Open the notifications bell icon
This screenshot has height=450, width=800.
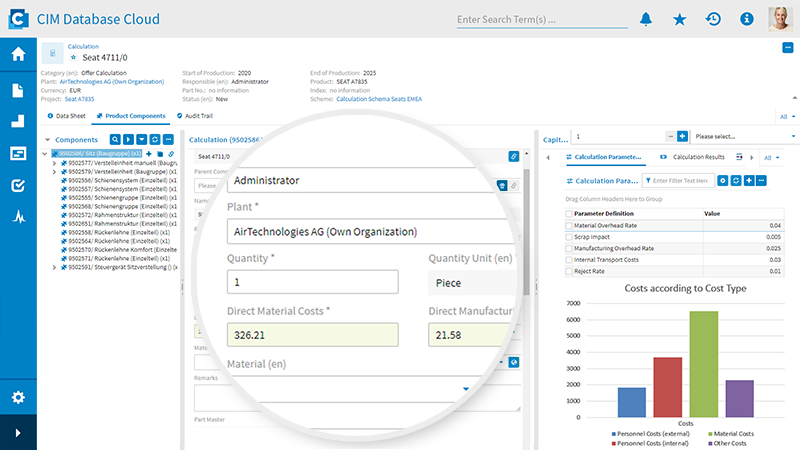[646, 19]
